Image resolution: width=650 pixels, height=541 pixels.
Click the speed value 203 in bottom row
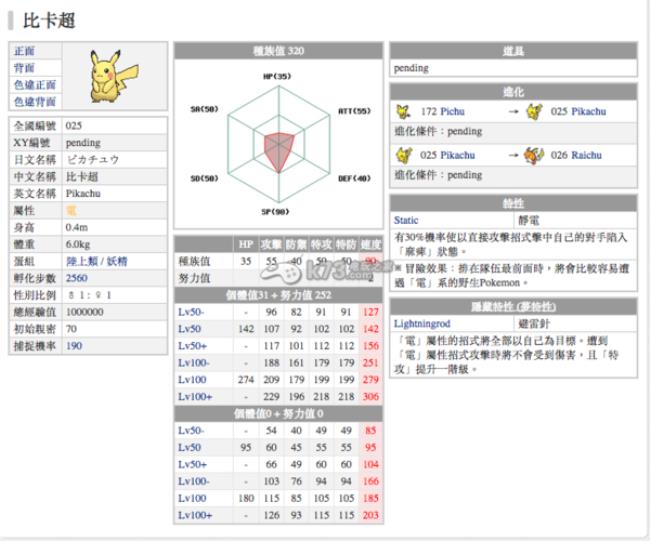371,515
